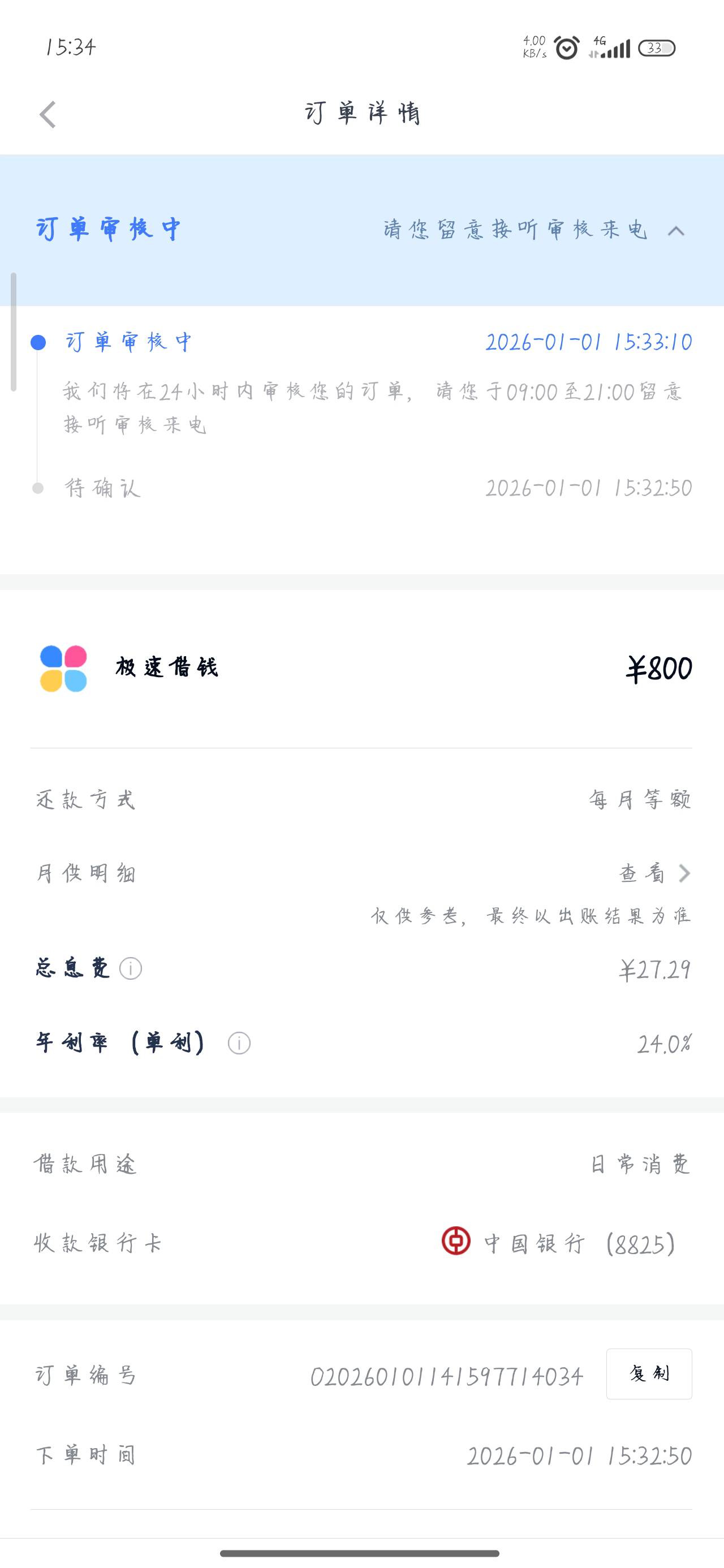This screenshot has height=1568, width=724.
Task: Collapse the order status timeline chevron
Action: [x=676, y=231]
